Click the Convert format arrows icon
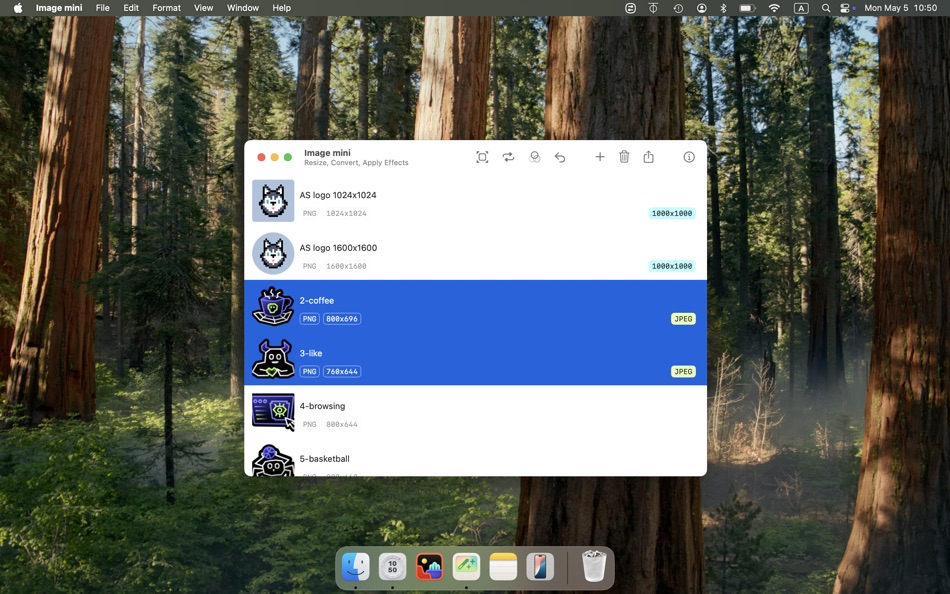This screenshot has height=594, width=950. pyautogui.click(x=508, y=157)
